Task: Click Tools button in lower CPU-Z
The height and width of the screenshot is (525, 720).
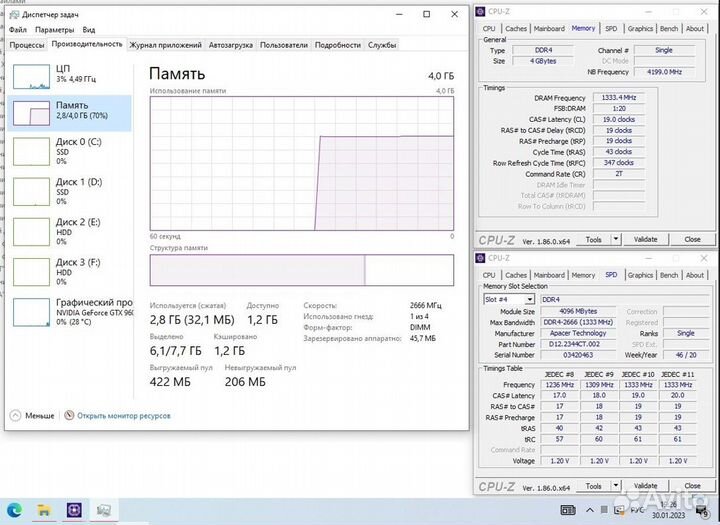Action: [x=593, y=485]
